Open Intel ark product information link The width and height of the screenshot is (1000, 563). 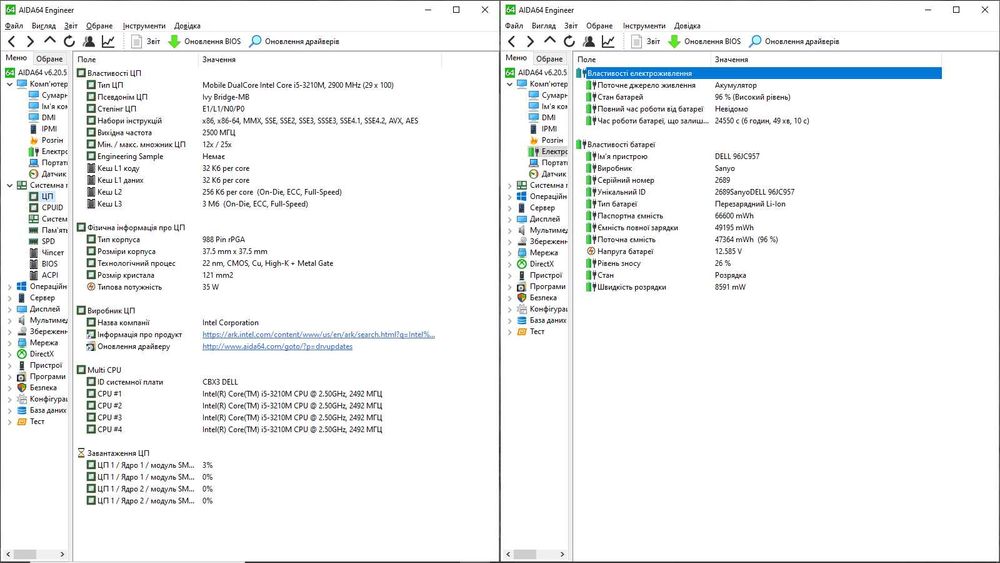[318, 335]
